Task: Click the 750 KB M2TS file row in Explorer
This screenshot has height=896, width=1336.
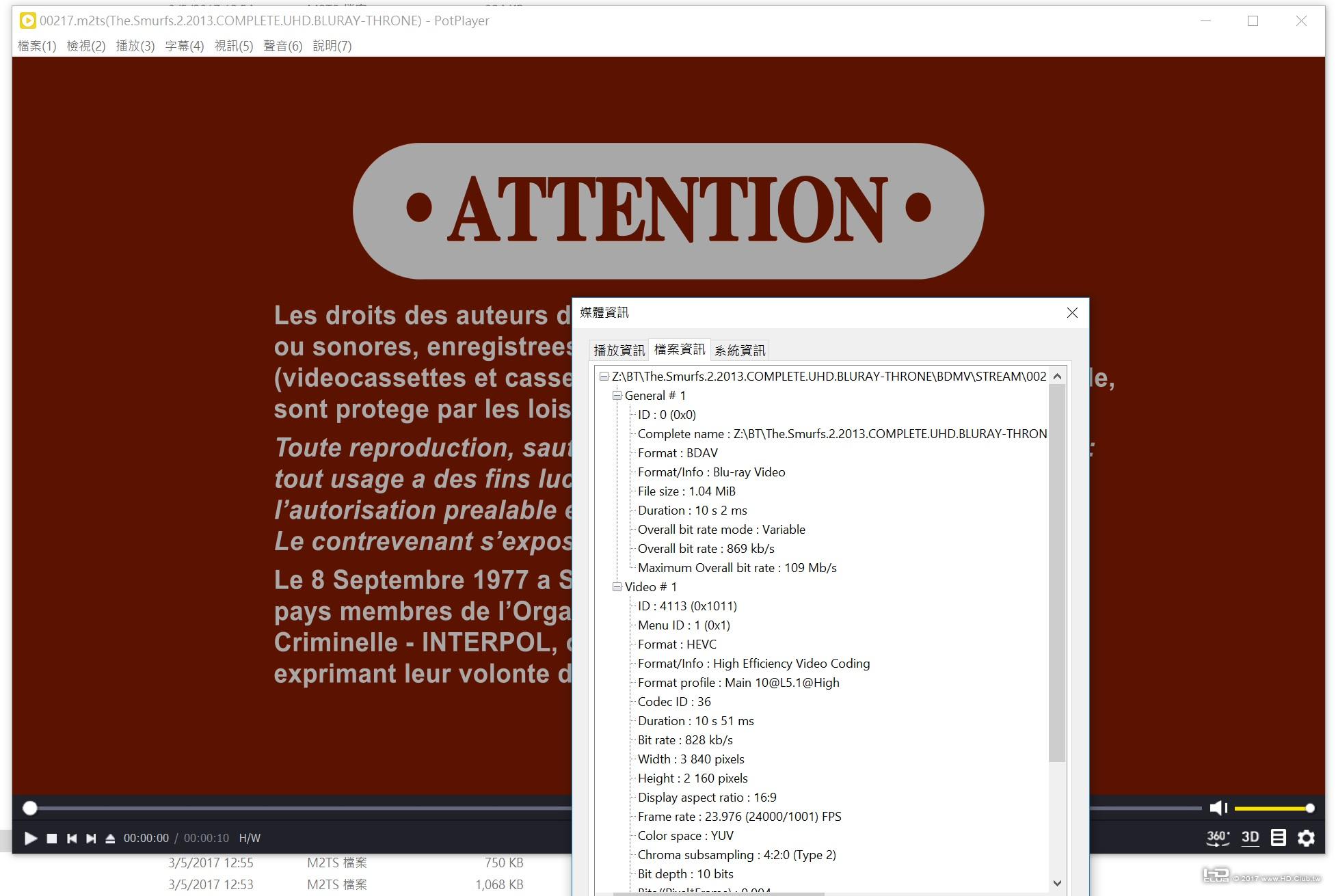Action: coord(345,863)
